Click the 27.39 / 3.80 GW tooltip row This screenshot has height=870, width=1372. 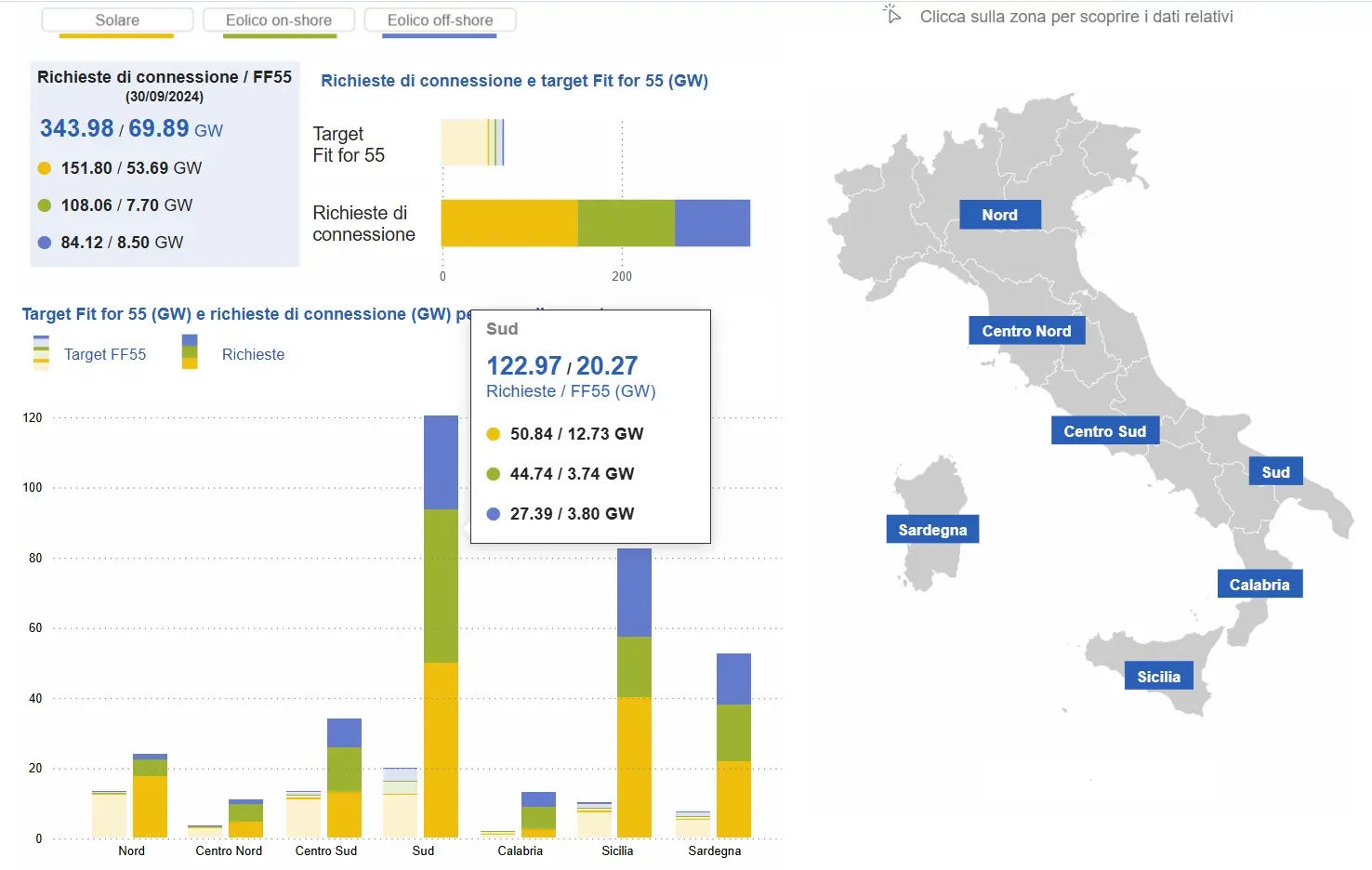572,514
